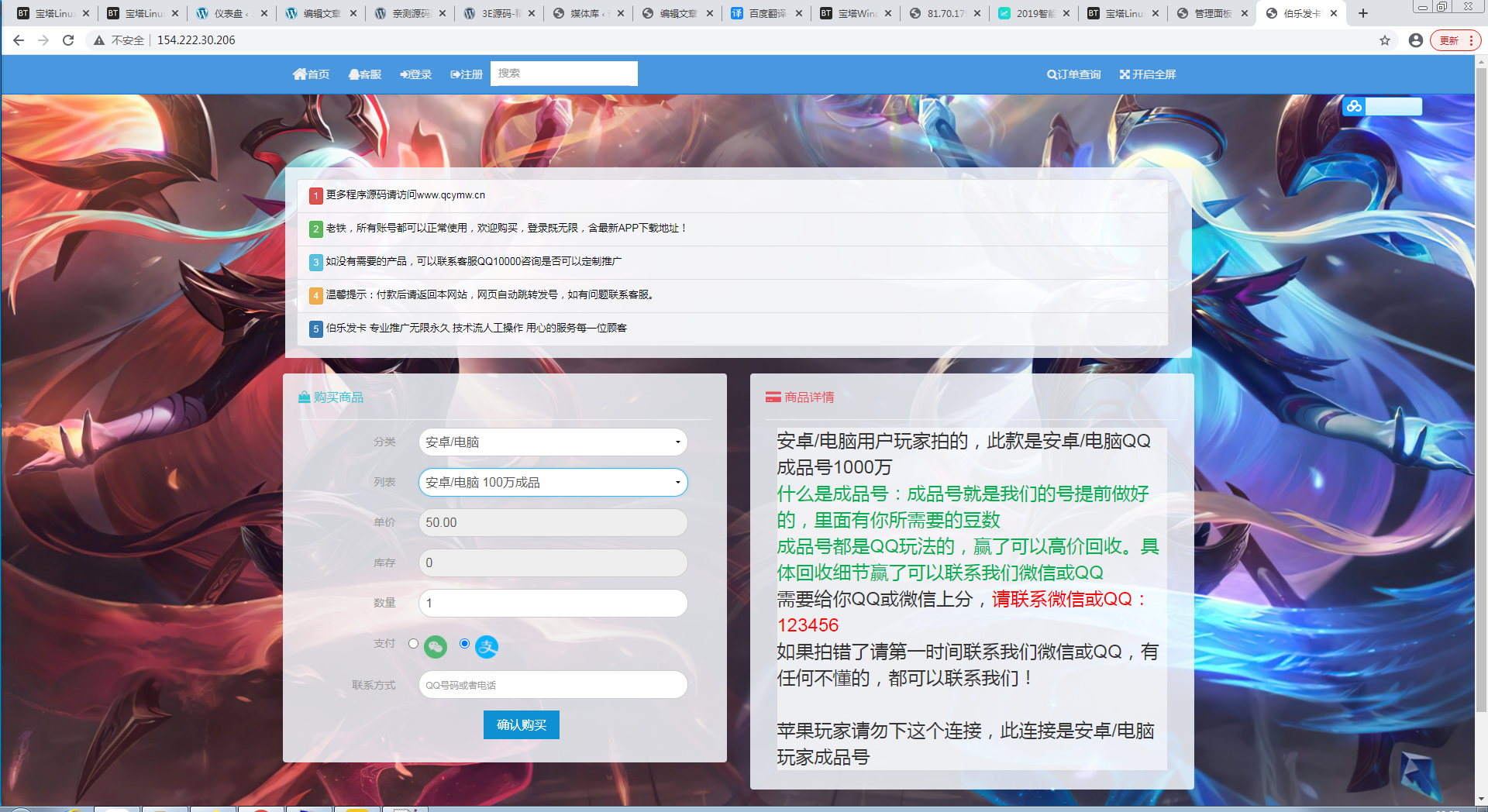
Task: Click the red 123456 contact number
Action: click(808, 625)
